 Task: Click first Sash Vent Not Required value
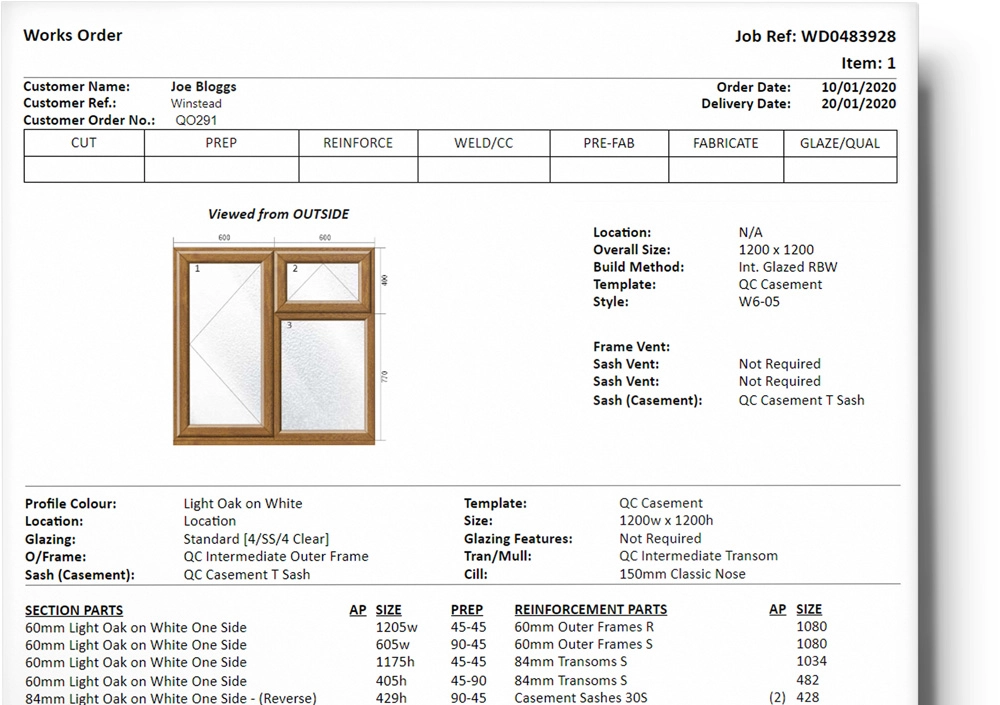point(779,364)
